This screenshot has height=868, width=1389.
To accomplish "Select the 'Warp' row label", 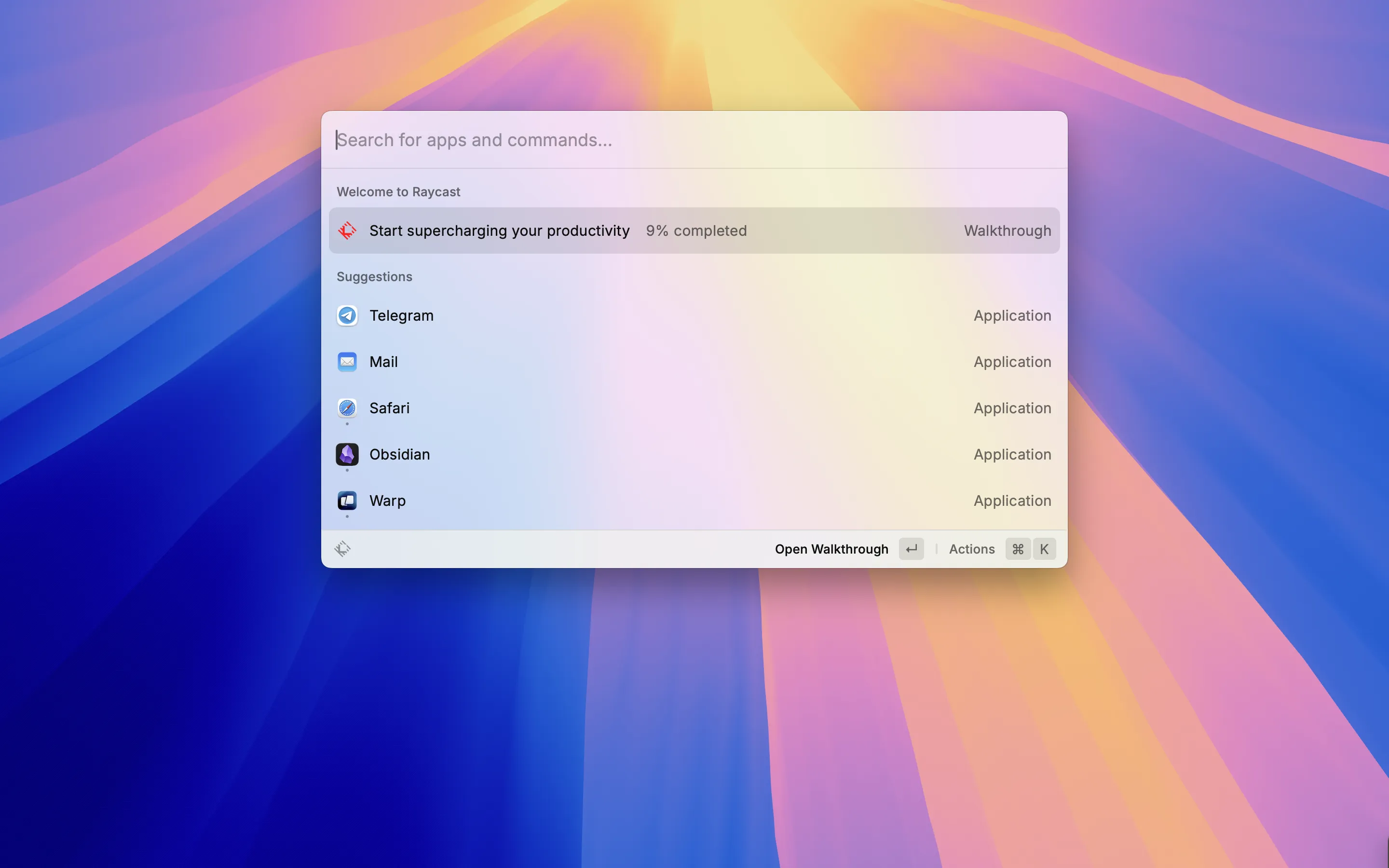I will click(387, 501).
